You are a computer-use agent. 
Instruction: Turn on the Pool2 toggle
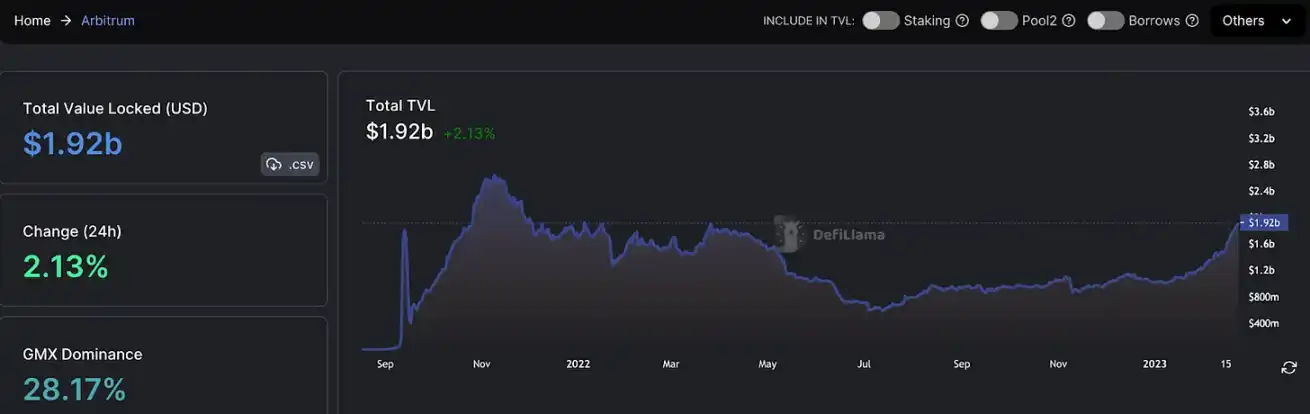click(999, 21)
